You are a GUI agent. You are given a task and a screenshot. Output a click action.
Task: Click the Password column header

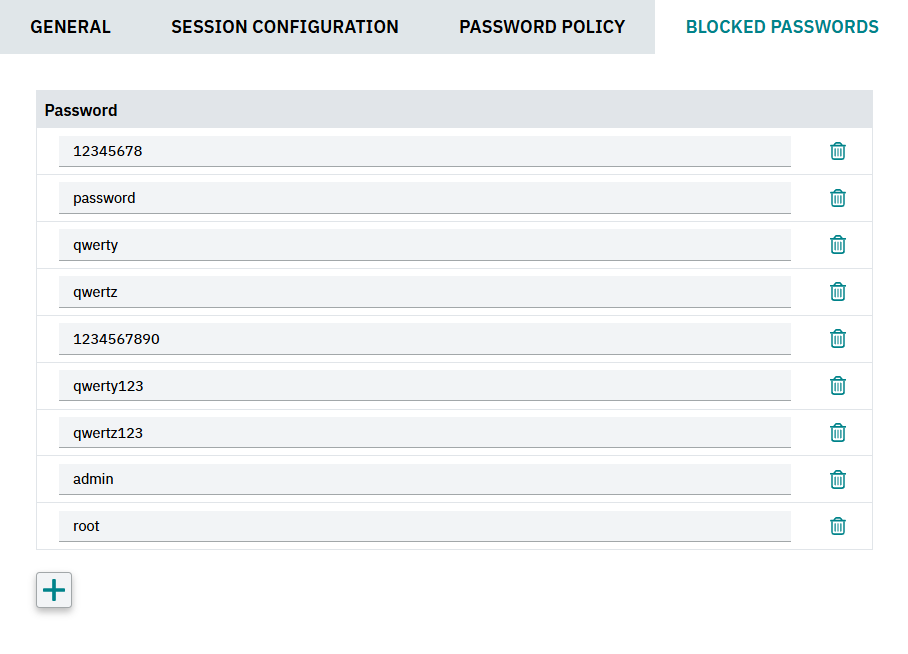pyautogui.click(x=81, y=110)
